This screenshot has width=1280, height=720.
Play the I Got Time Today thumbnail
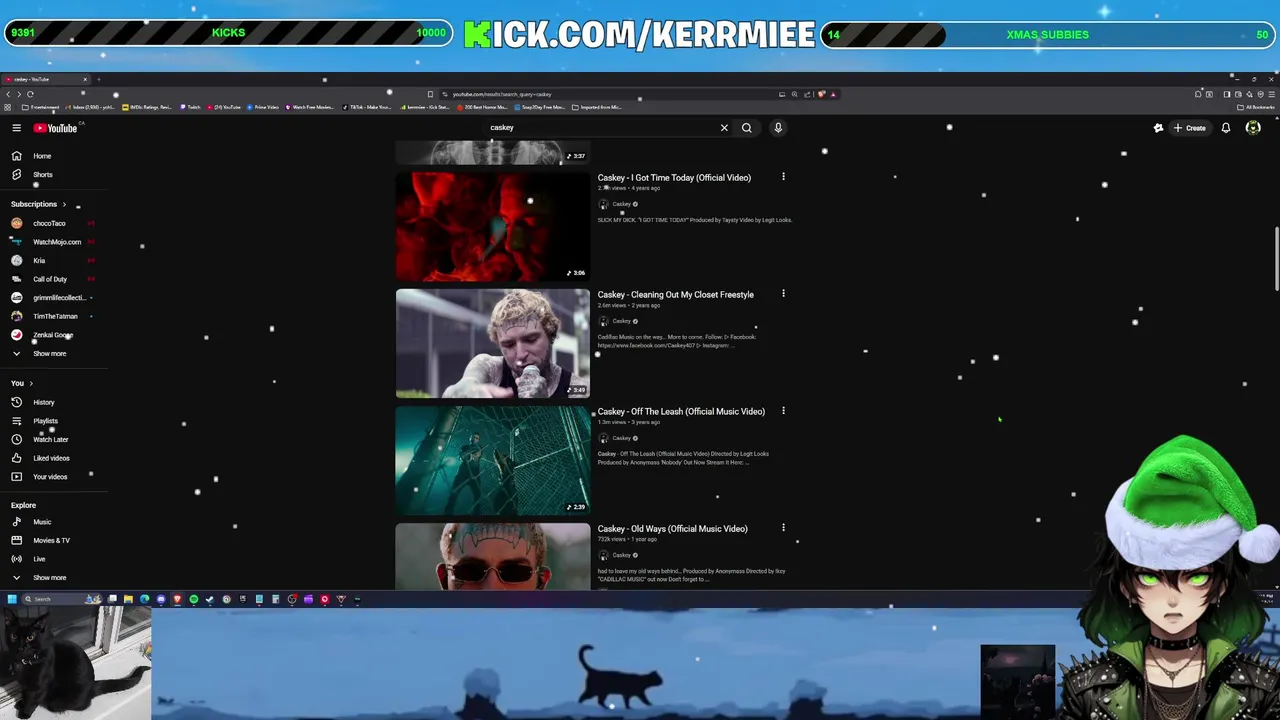point(492,227)
